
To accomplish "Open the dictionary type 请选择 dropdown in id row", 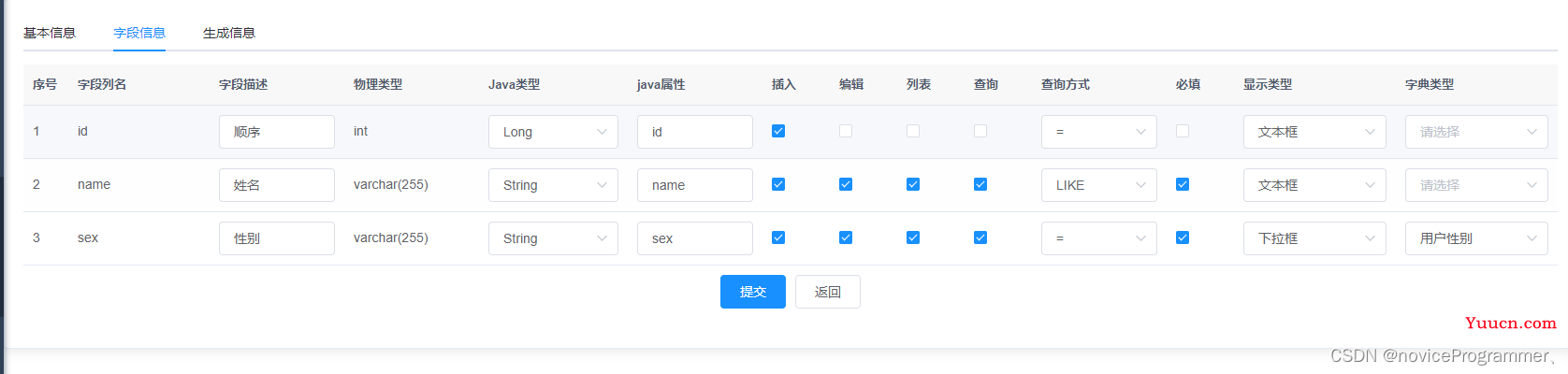I will click(x=1476, y=132).
